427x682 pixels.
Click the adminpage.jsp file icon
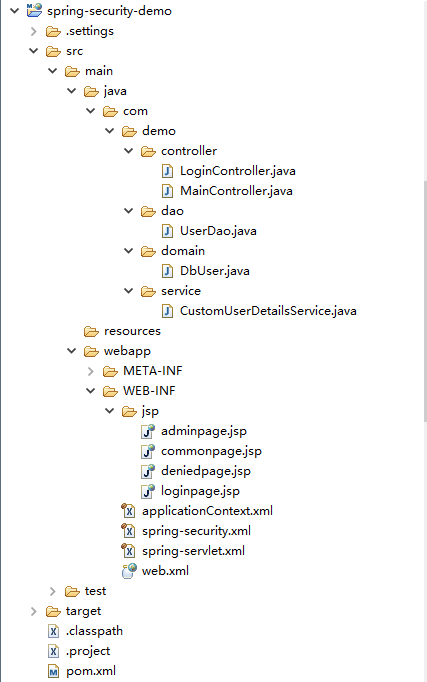[x=148, y=431]
